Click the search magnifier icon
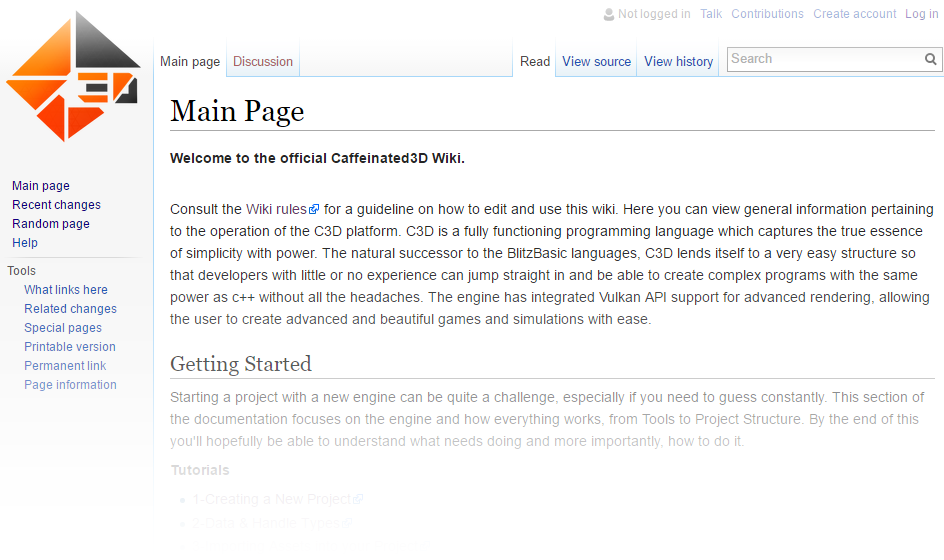 pyautogui.click(x=930, y=59)
